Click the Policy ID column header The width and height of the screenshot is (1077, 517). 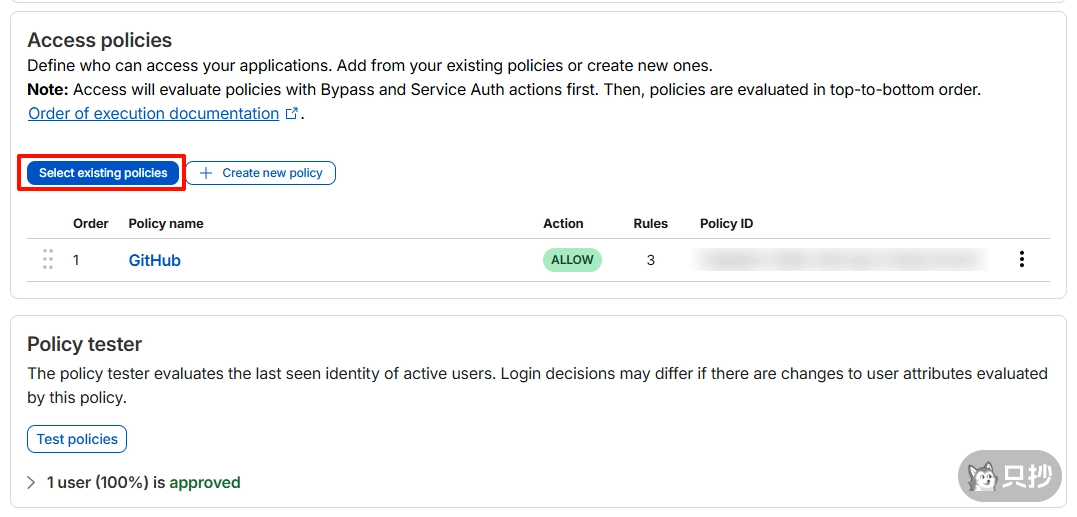[x=726, y=224]
